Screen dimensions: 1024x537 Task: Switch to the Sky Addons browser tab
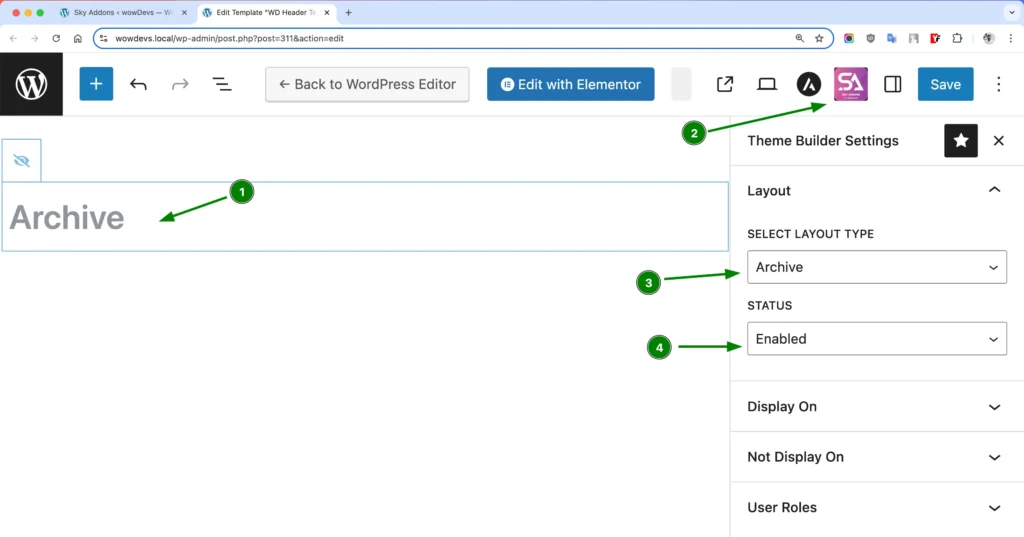point(123,12)
